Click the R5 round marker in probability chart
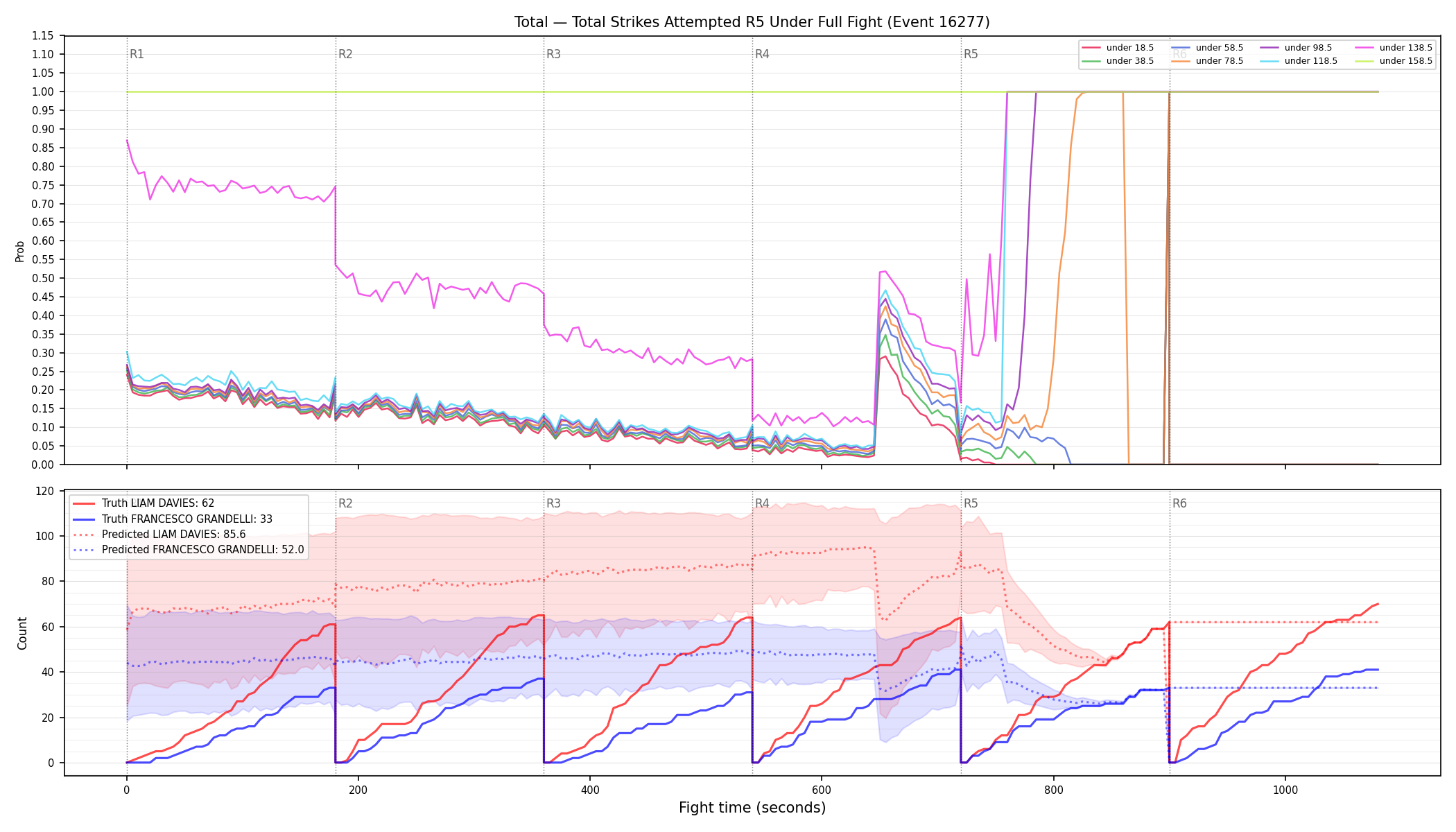 (x=971, y=54)
